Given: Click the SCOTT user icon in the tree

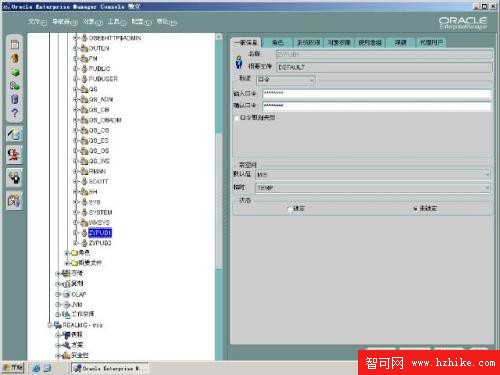Looking at the screenshot, I should (85, 181).
